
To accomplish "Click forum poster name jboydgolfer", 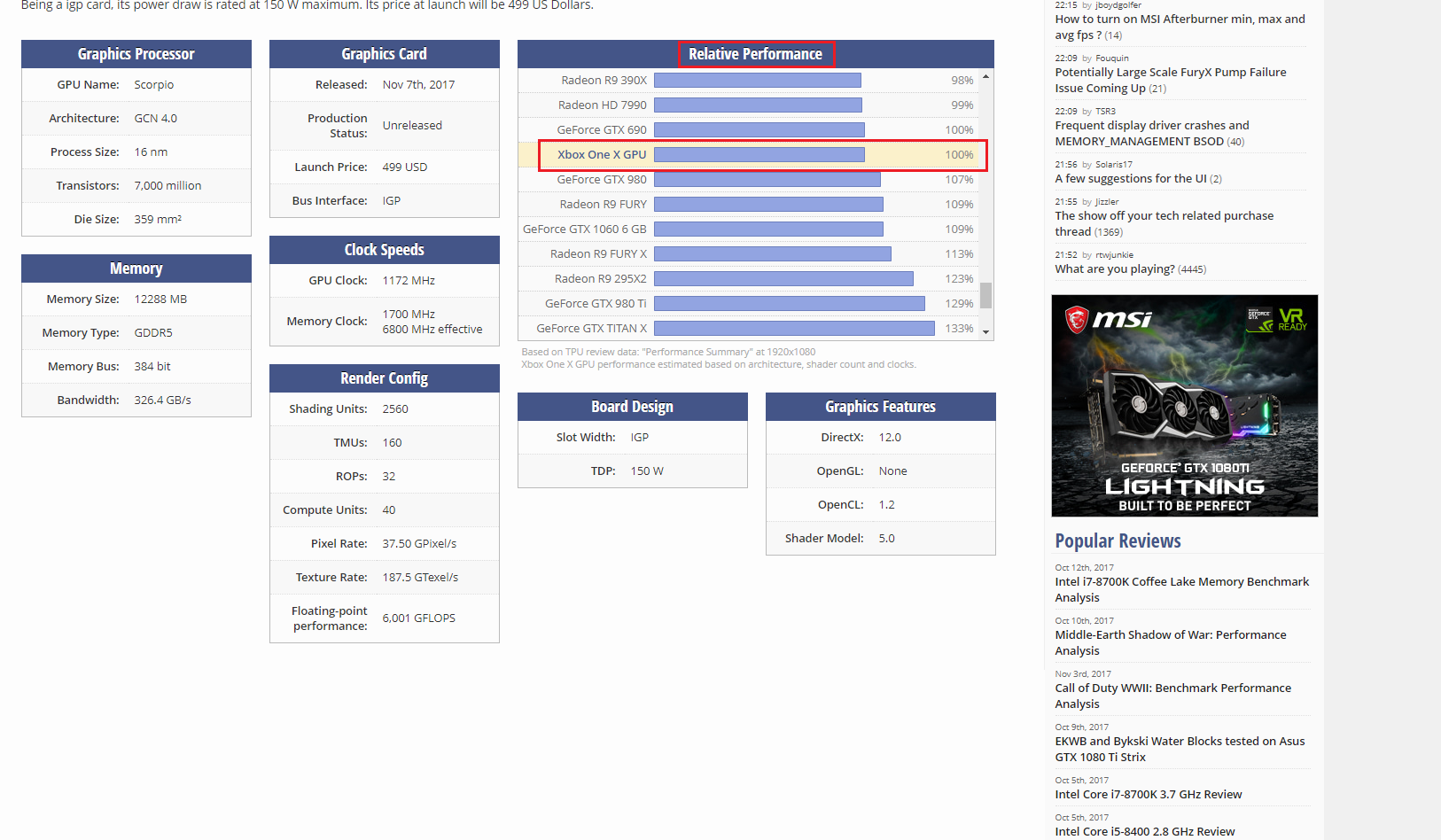I will click(x=1118, y=5).
